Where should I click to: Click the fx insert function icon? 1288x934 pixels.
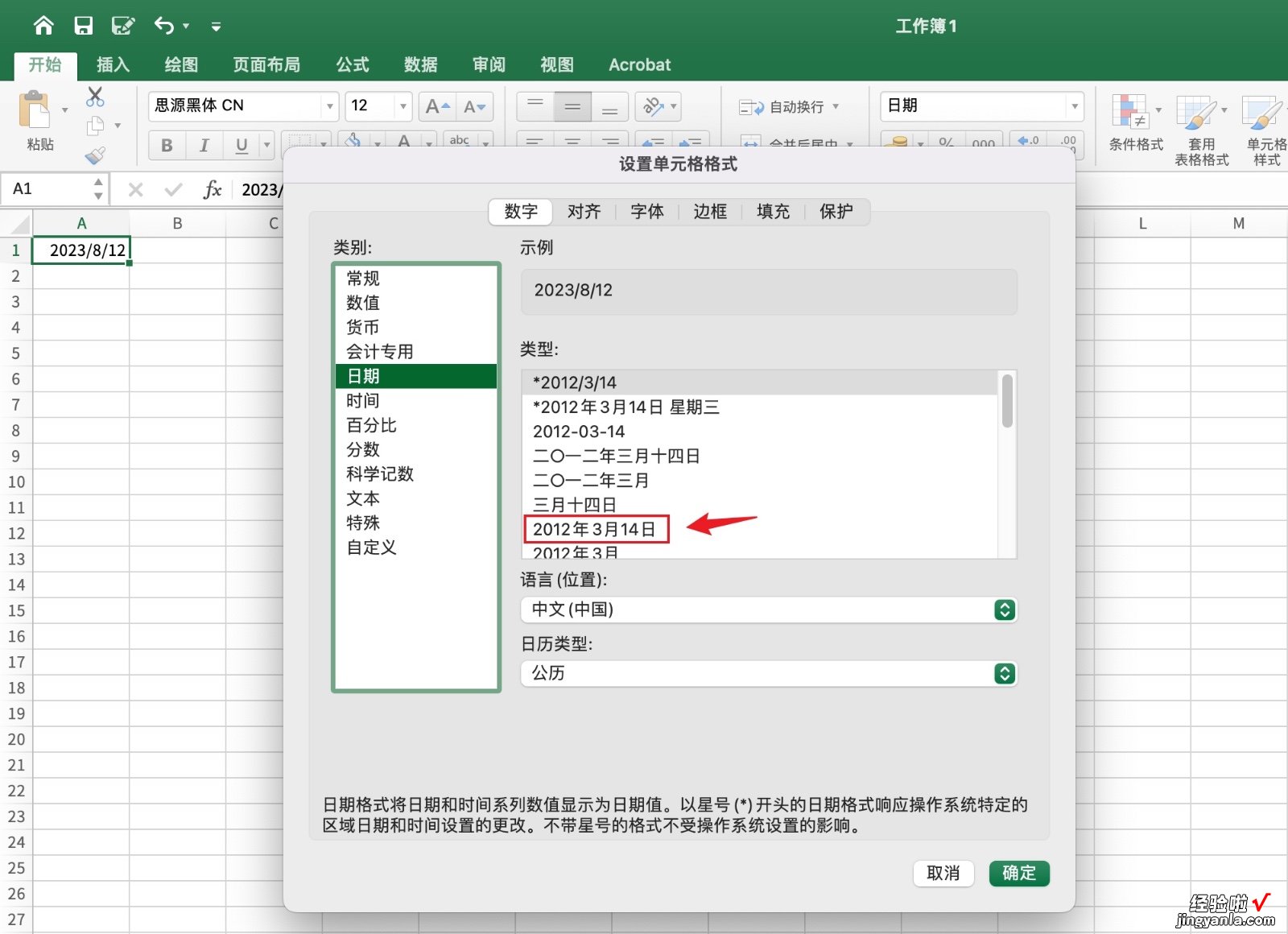tap(213, 189)
